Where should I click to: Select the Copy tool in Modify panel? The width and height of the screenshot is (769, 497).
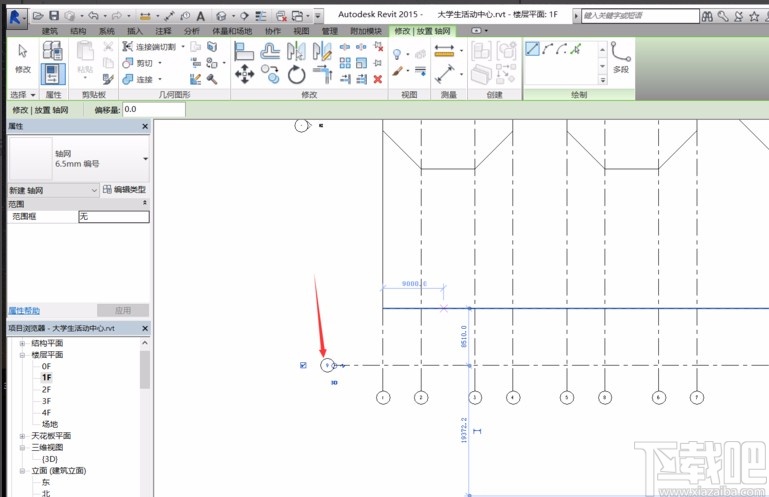click(x=270, y=74)
